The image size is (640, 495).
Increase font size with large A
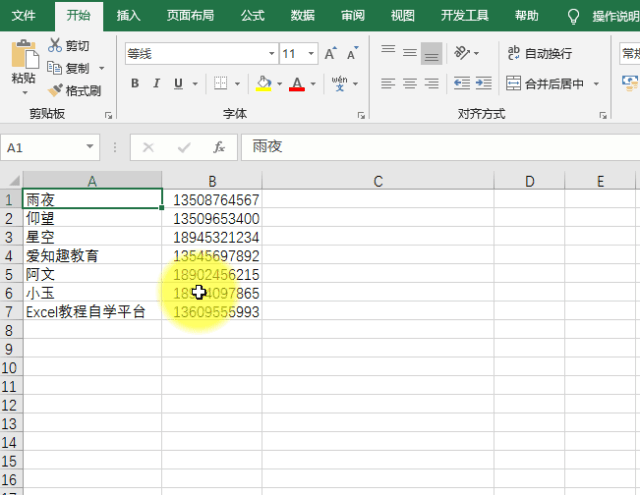click(x=331, y=53)
